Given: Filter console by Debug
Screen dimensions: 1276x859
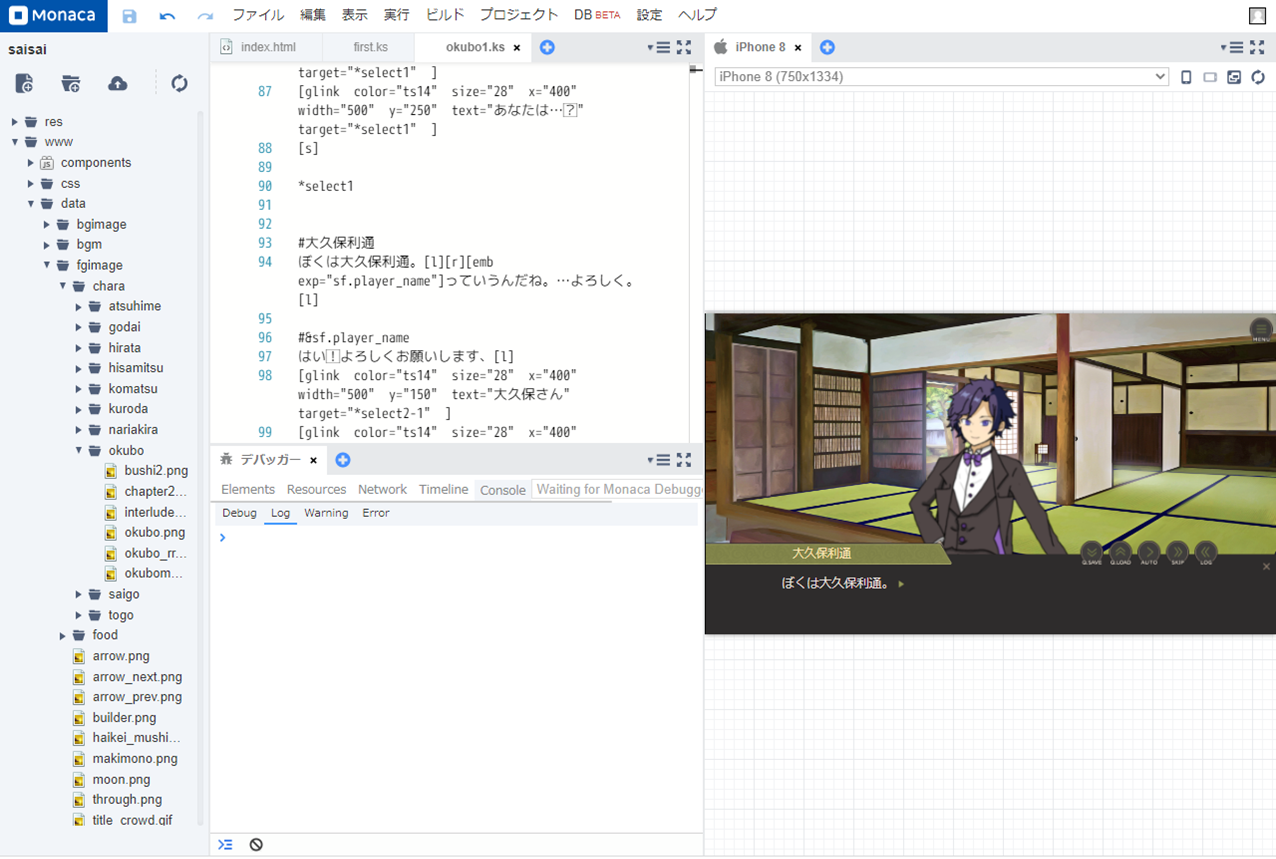Looking at the screenshot, I should [239, 513].
